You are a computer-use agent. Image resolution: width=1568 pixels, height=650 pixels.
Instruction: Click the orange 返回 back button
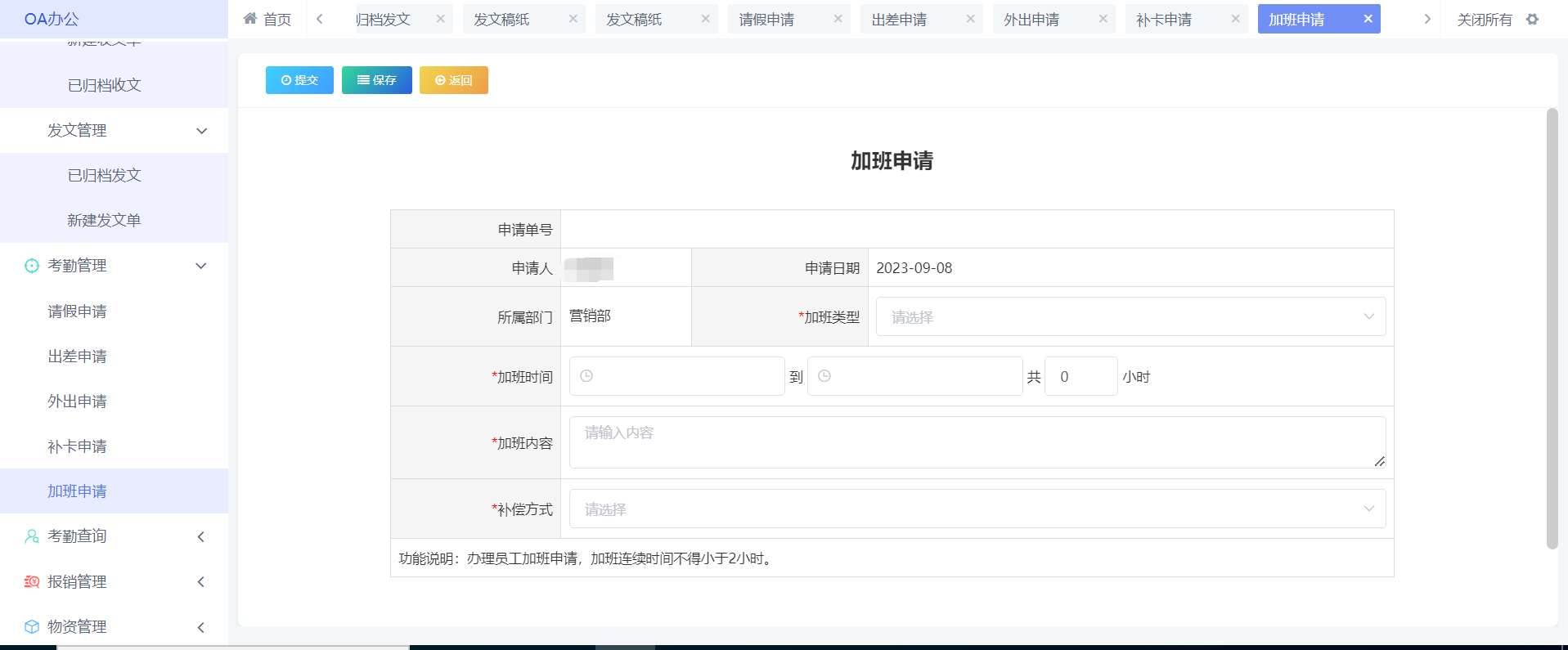[x=453, y=80]
